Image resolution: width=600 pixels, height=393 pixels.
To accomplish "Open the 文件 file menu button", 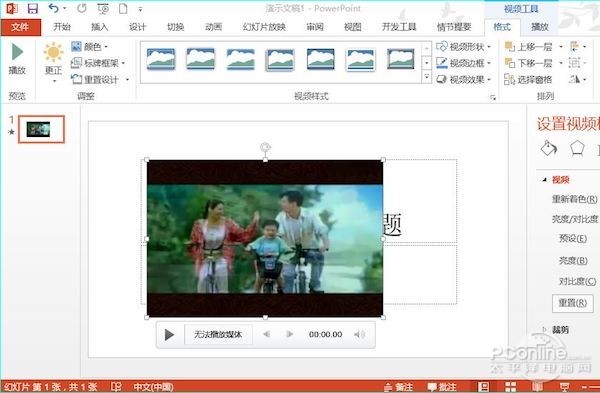I will (20, 27).
